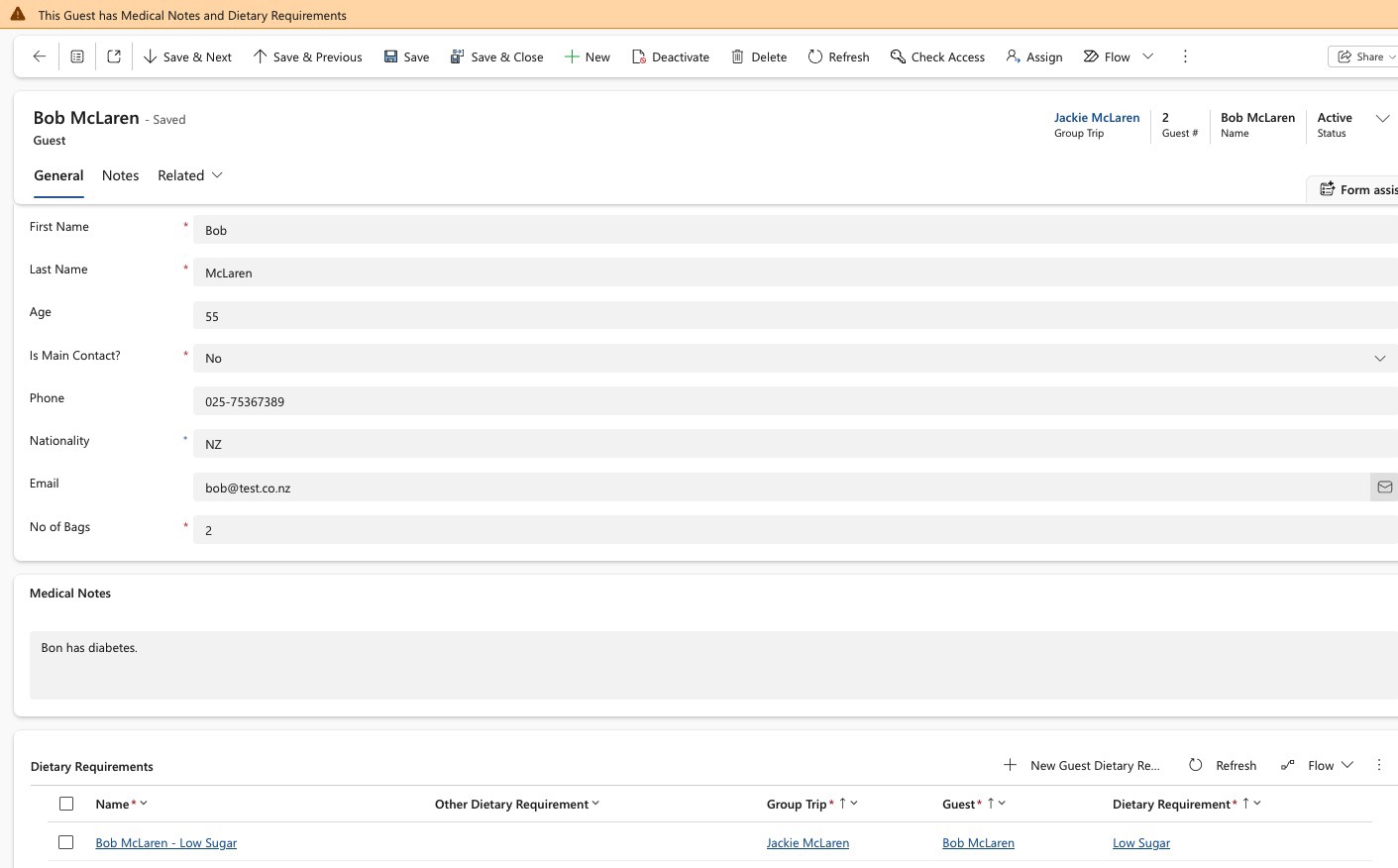Open the record set view icon
The width and height of the screenshot is (1398, 868).
pos(77,56)
